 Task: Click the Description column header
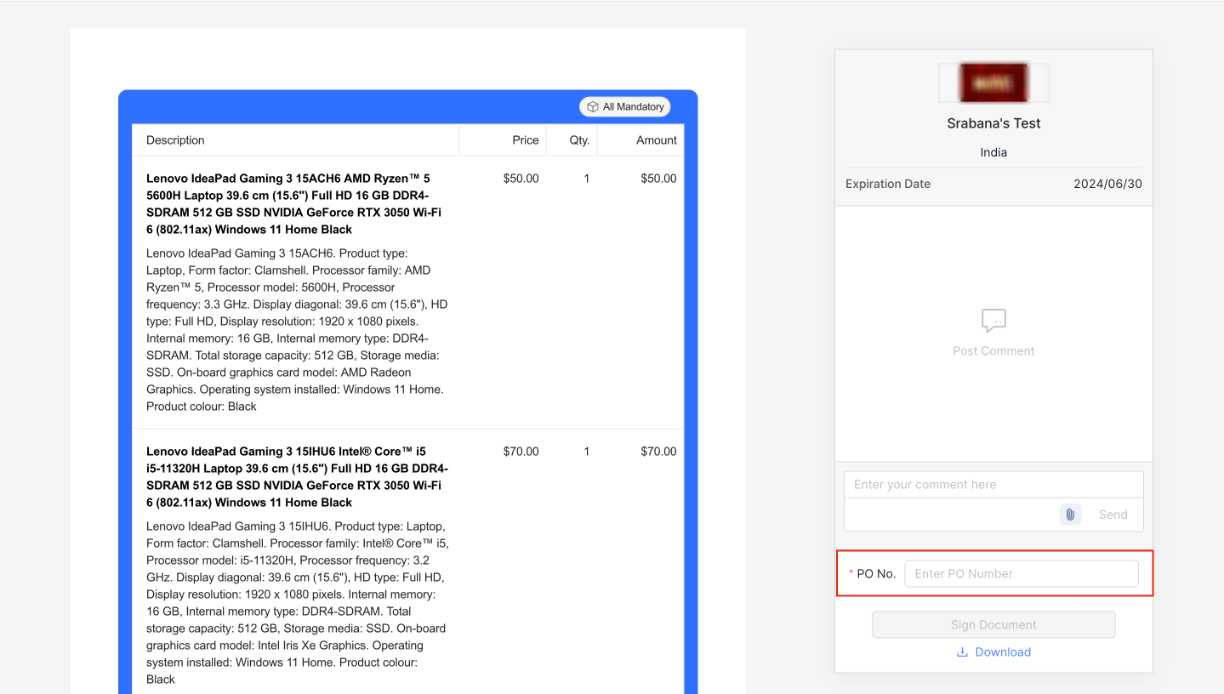[x=175, y=140]
